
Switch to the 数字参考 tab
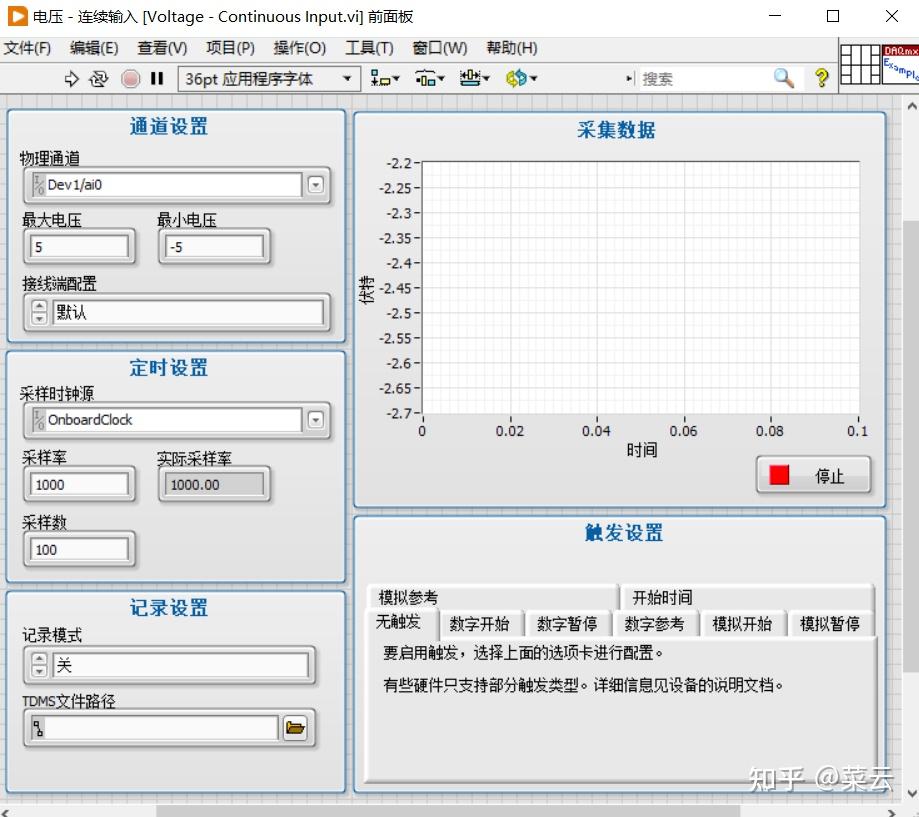click(x=654, y=624)
